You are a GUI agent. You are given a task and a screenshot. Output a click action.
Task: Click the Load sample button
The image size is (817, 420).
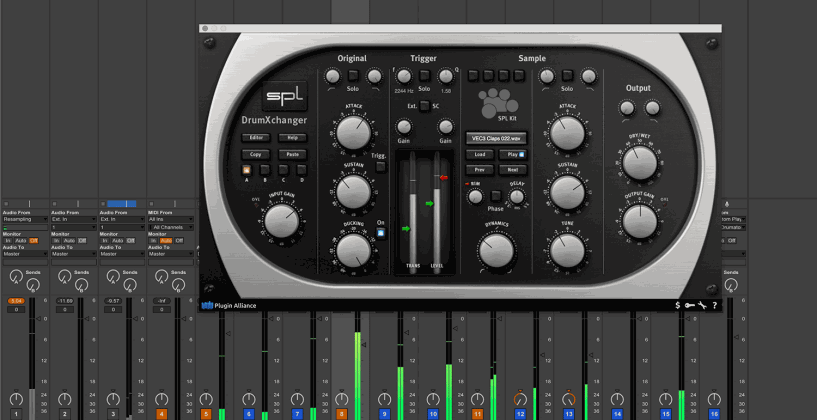tap(480, 154)
